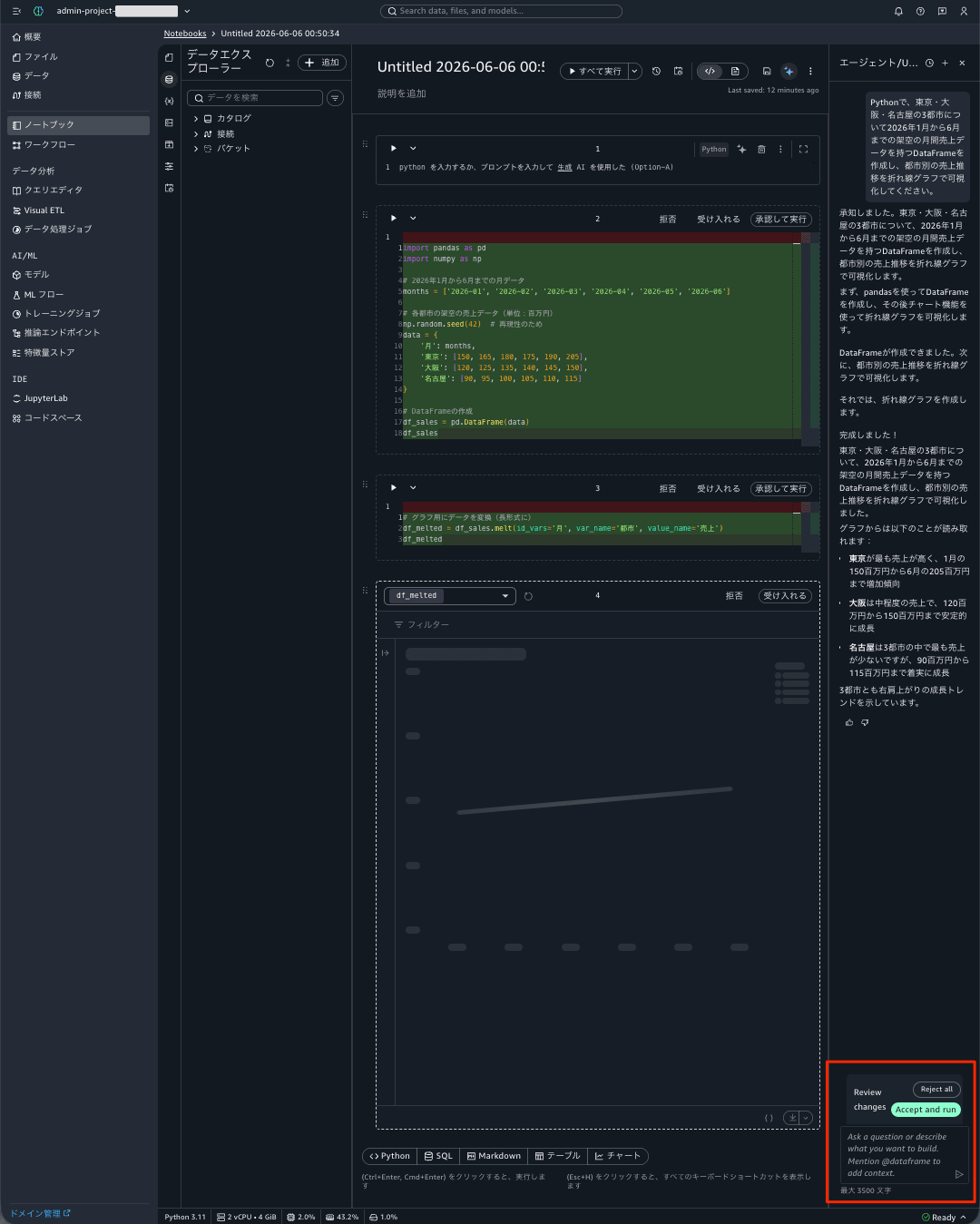Click すべて実行 to run all cells
This screenshot has height=1224, width=980.
[x=595, y=71]
